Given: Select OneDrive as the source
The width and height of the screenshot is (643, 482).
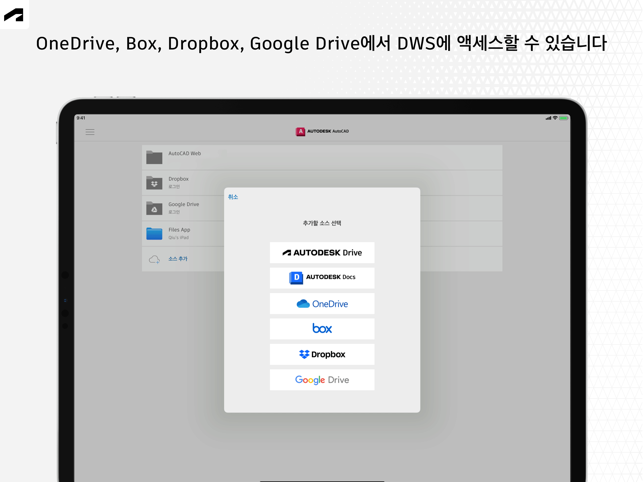Looking at the screenshot, I should 322,304.
